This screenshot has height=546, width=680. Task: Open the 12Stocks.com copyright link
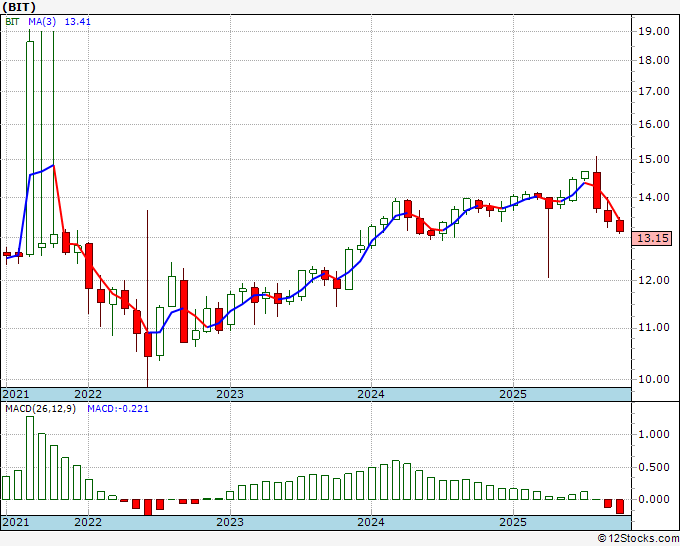point(638,538)
